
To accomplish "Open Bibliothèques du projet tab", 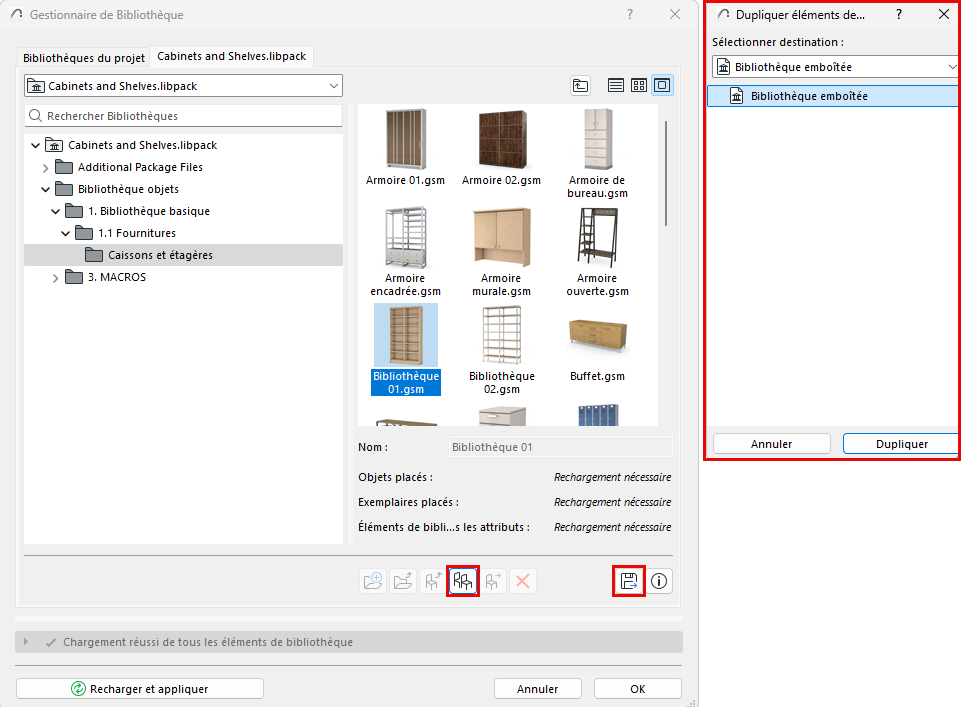I will coord(84,58).
